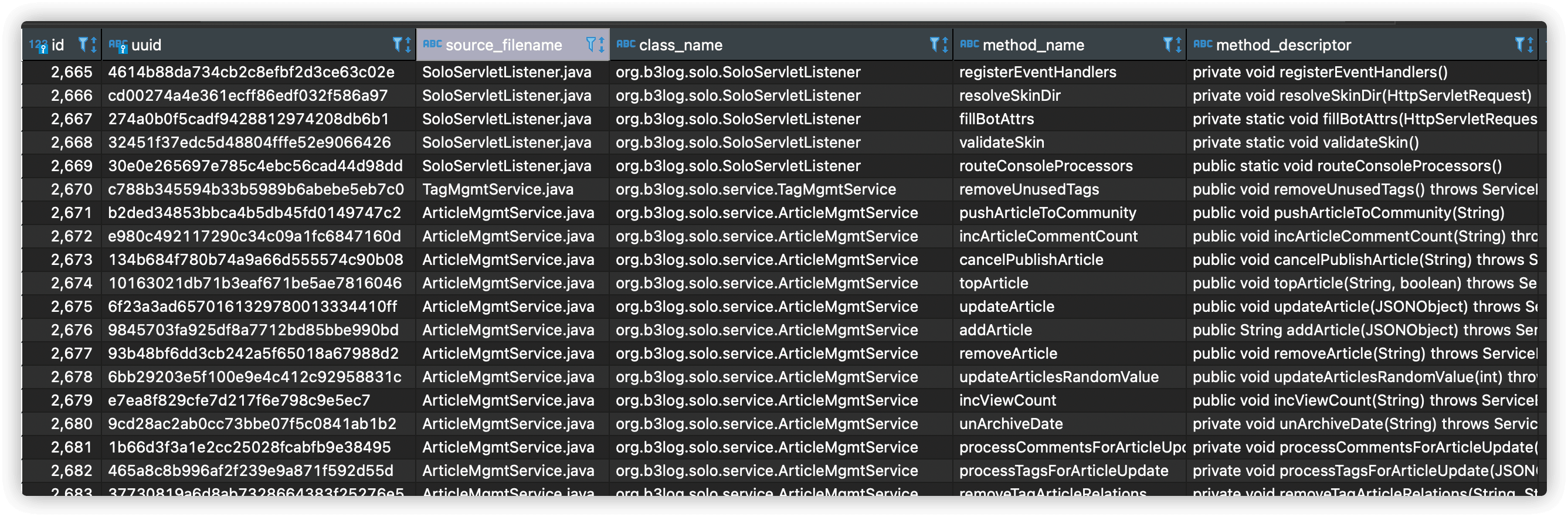Select the topArticle method cell
The width and height of the screenshot is (1568, 517).
1070,283
